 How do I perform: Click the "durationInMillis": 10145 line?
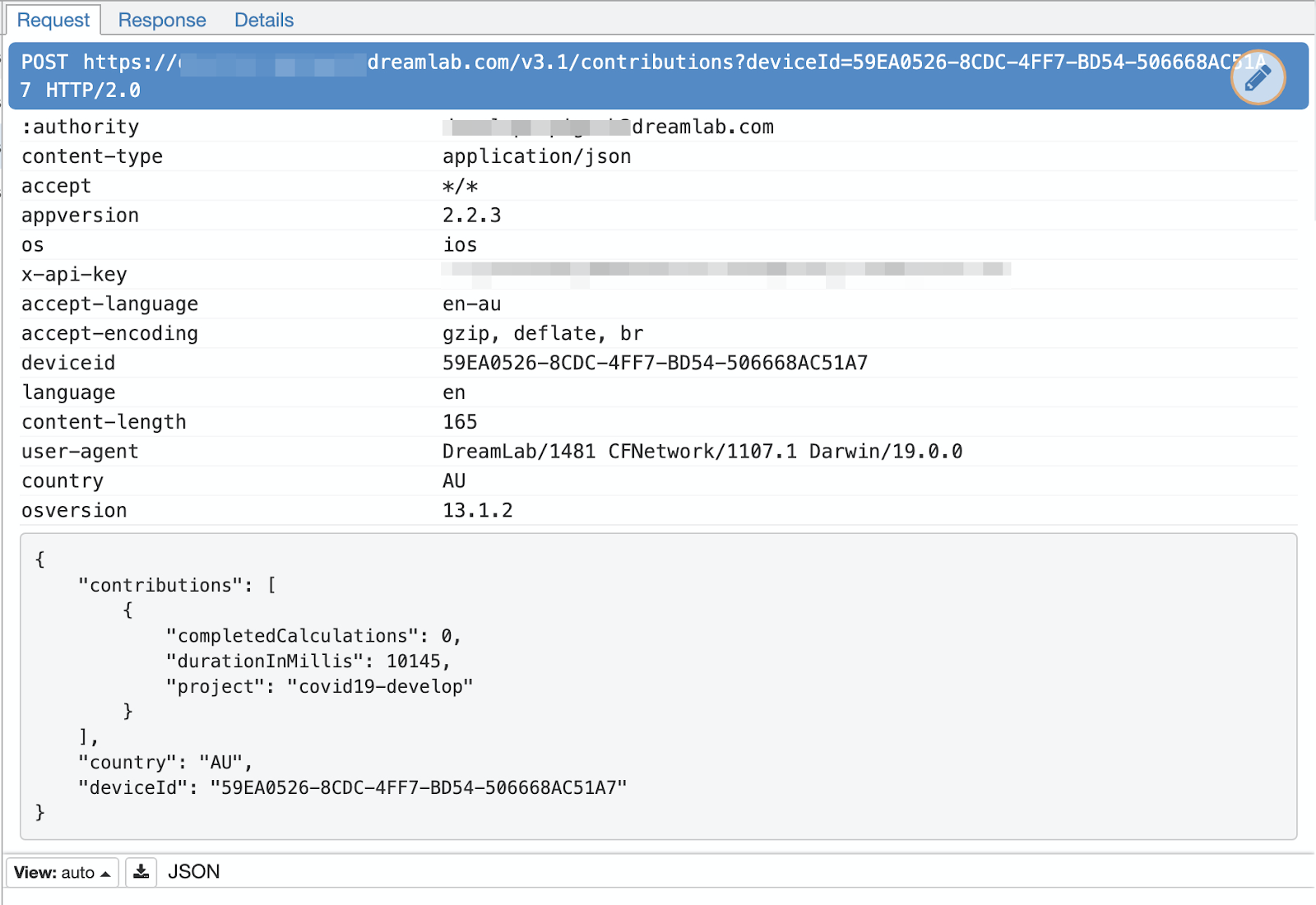coord(308,661)
